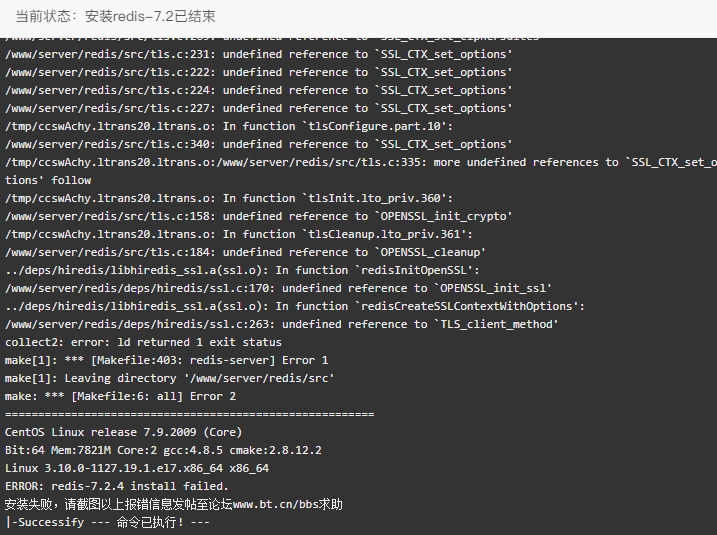Click the status header 安装redis-7.2已结束
Viewport: 717px width, 535px height.
click(x=150, y=16)
